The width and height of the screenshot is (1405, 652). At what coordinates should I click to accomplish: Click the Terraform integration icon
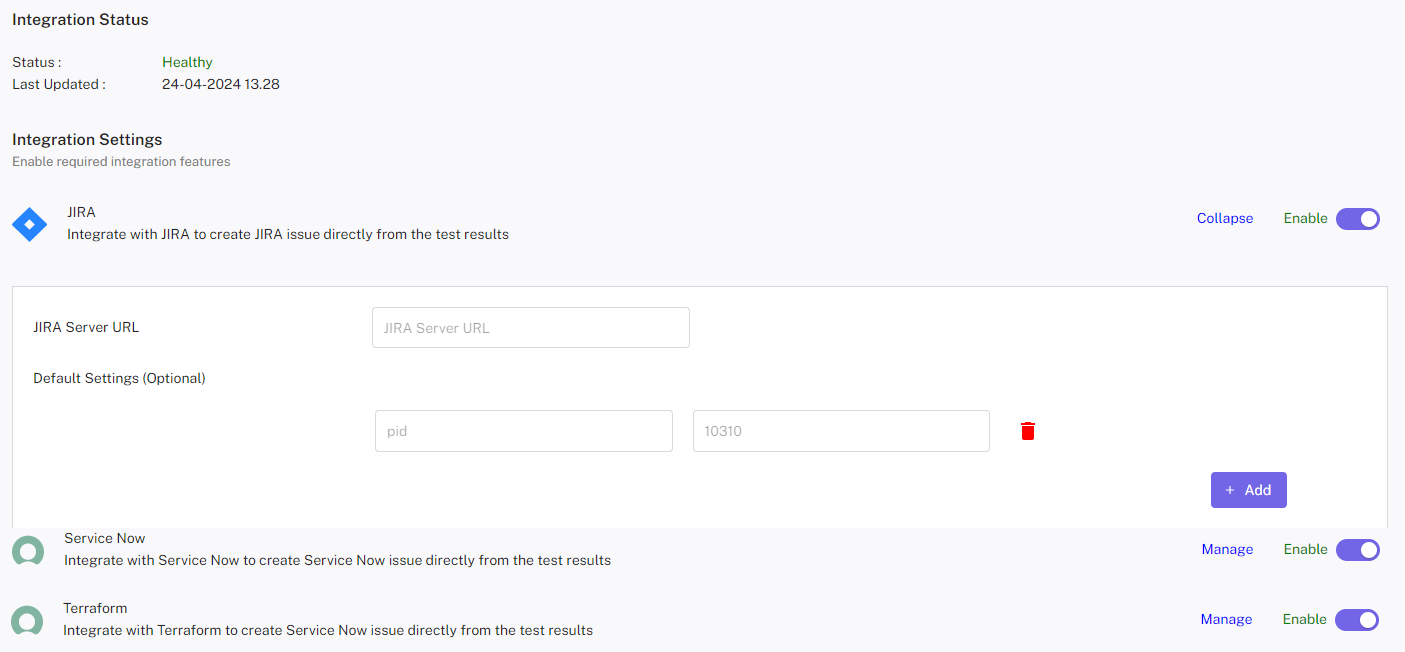[x=28, y=621]
